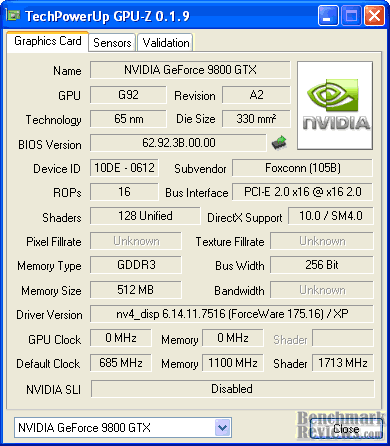Switch to the Sensors tab
The image size is (390, 446).
tap(112, 43)
